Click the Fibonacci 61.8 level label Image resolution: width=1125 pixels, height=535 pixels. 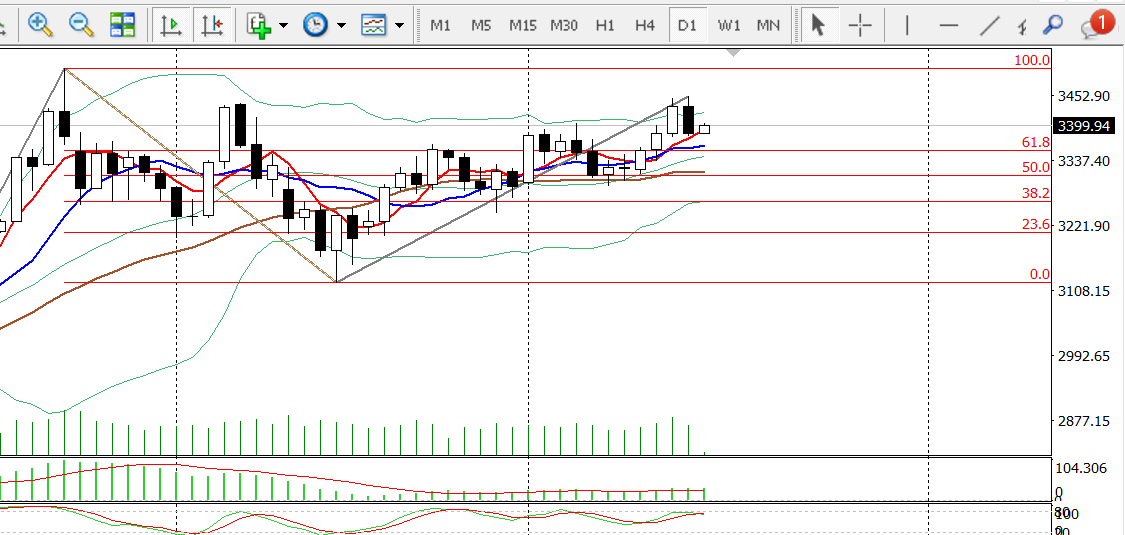click(1036, 143)
